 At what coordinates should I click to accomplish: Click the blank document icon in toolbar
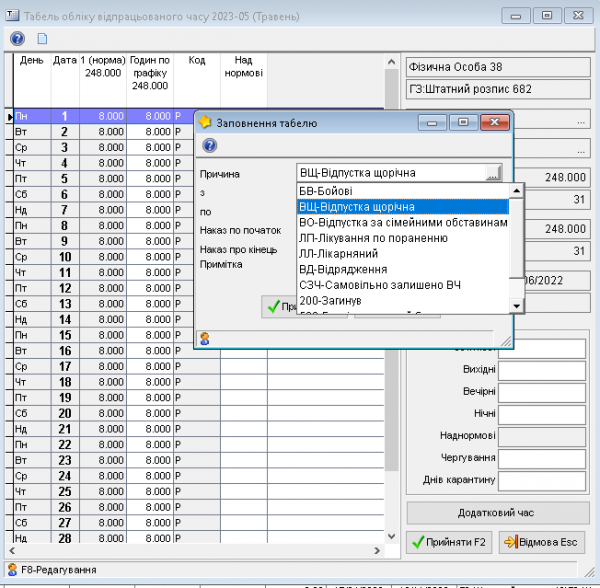[x=42, y=39]
